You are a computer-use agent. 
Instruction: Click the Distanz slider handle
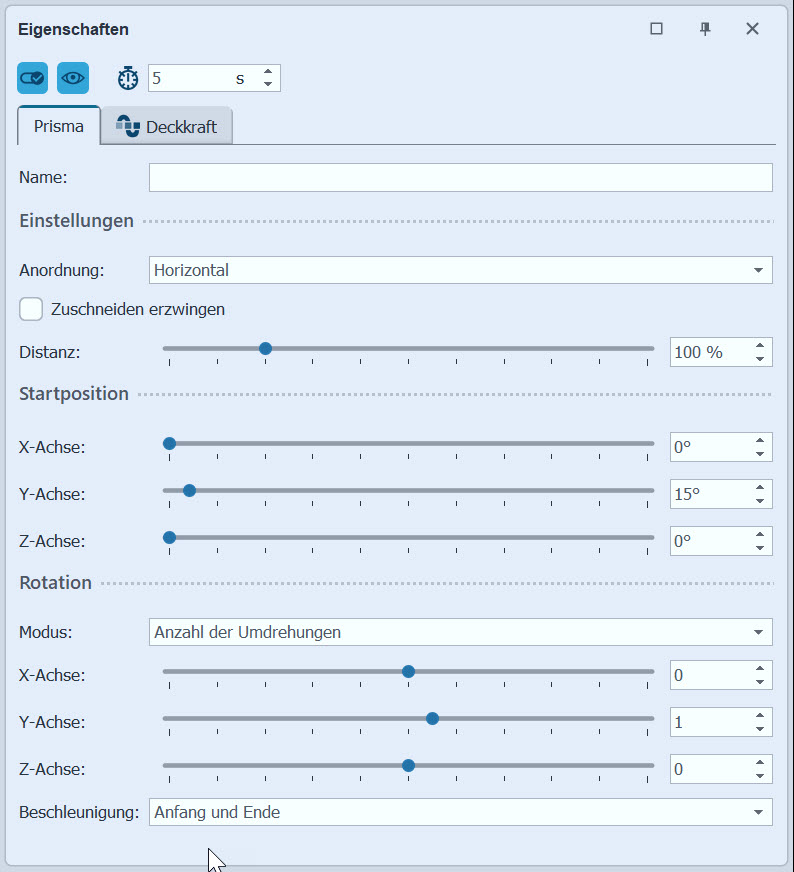[265, 349]
